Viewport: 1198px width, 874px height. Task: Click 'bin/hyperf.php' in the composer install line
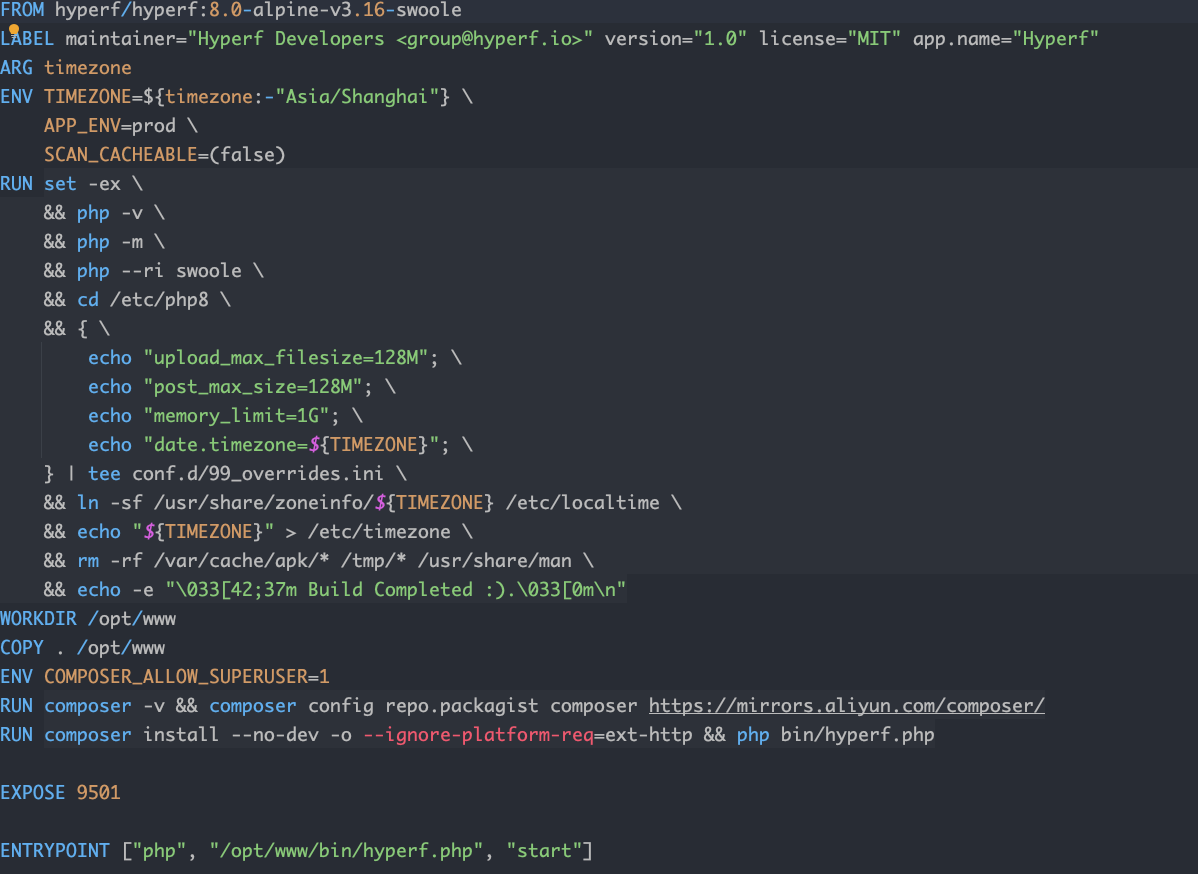[x=857, y=736]
